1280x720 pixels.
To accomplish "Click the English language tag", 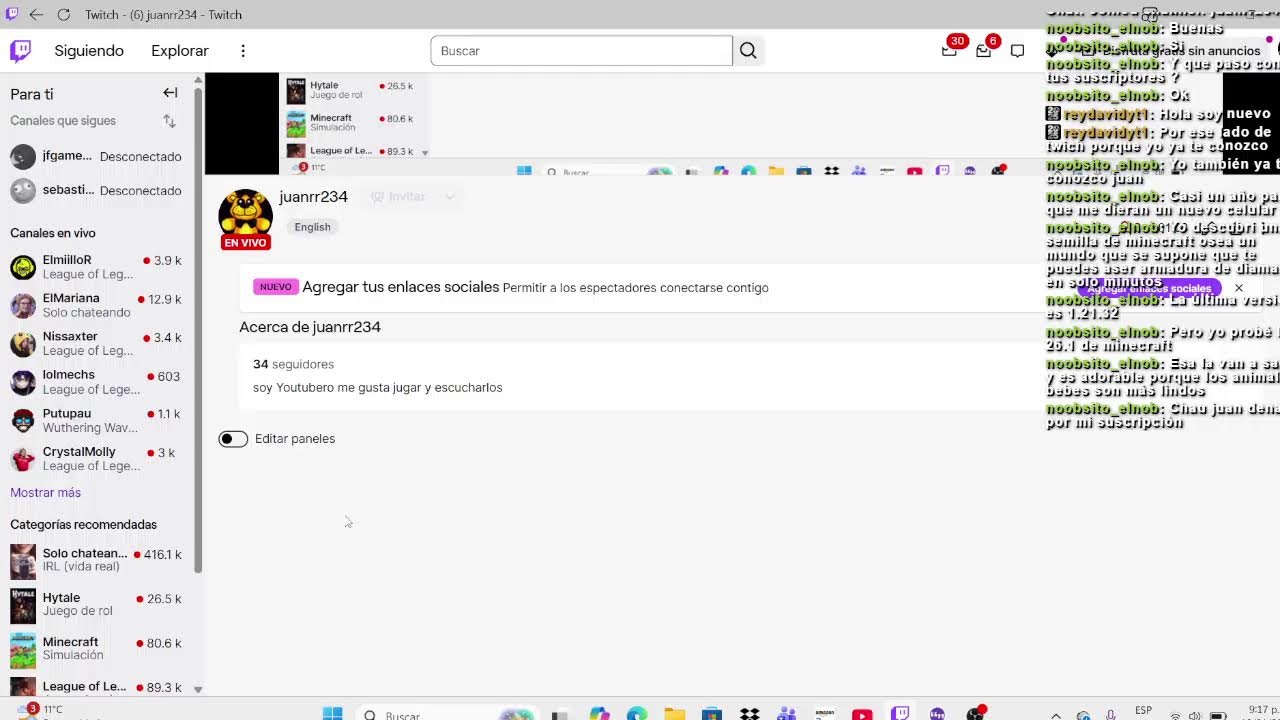I will 312,227.
